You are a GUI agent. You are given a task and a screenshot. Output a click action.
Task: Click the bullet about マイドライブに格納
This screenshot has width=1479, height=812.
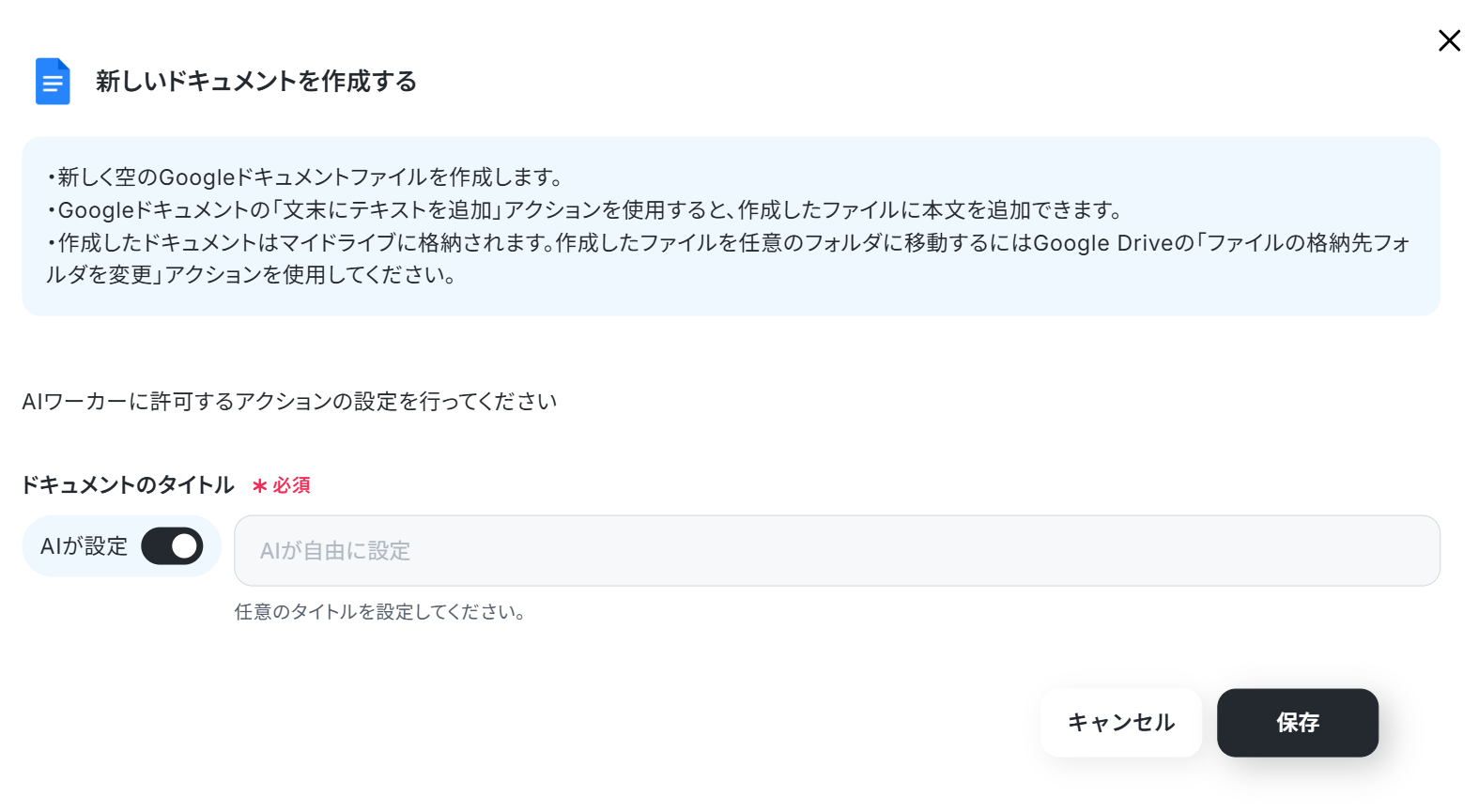[728, 259]
